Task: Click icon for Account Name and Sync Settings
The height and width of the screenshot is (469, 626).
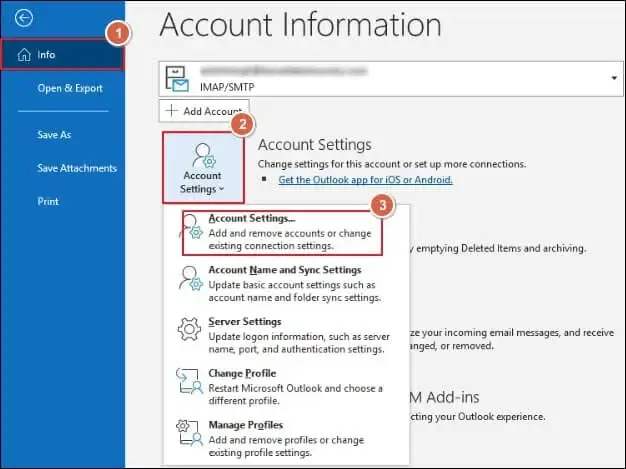Action: (191, 278)
